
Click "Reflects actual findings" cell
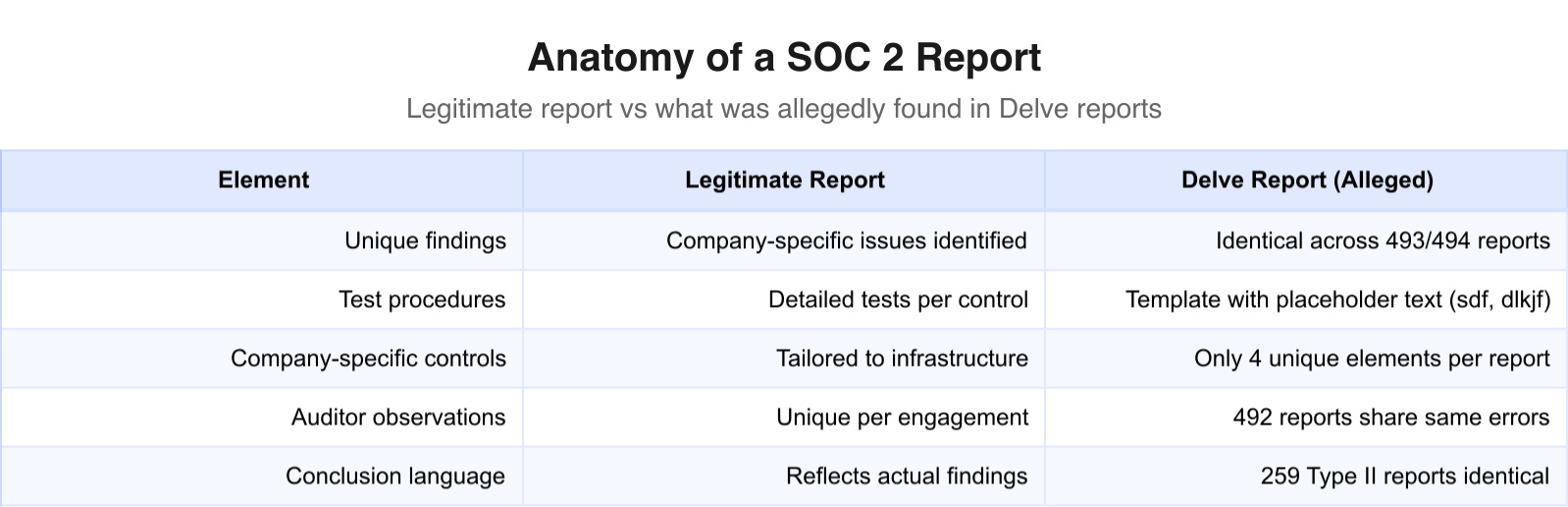pos(907,477)
